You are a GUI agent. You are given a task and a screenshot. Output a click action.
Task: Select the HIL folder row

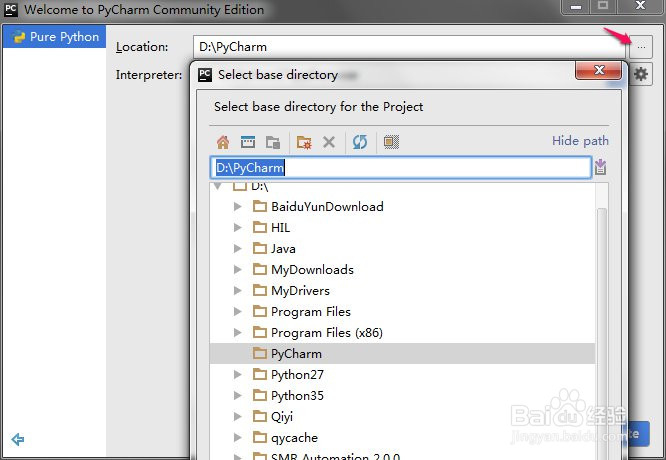point(403,228)
